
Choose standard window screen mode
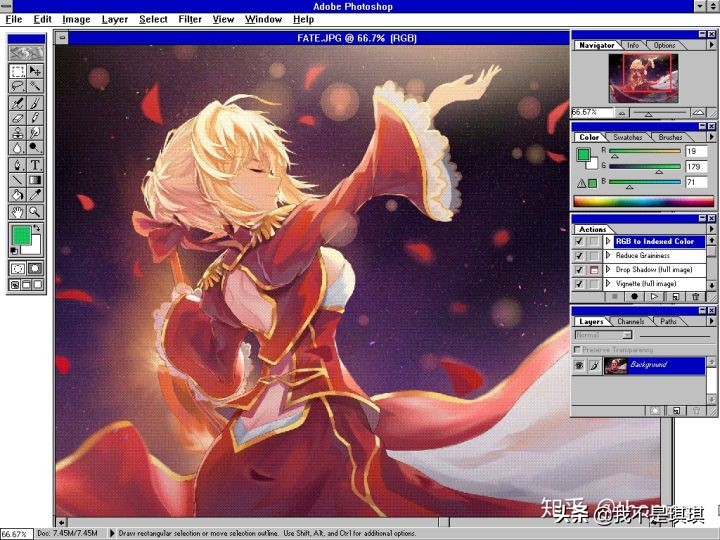tap(15, 285)
